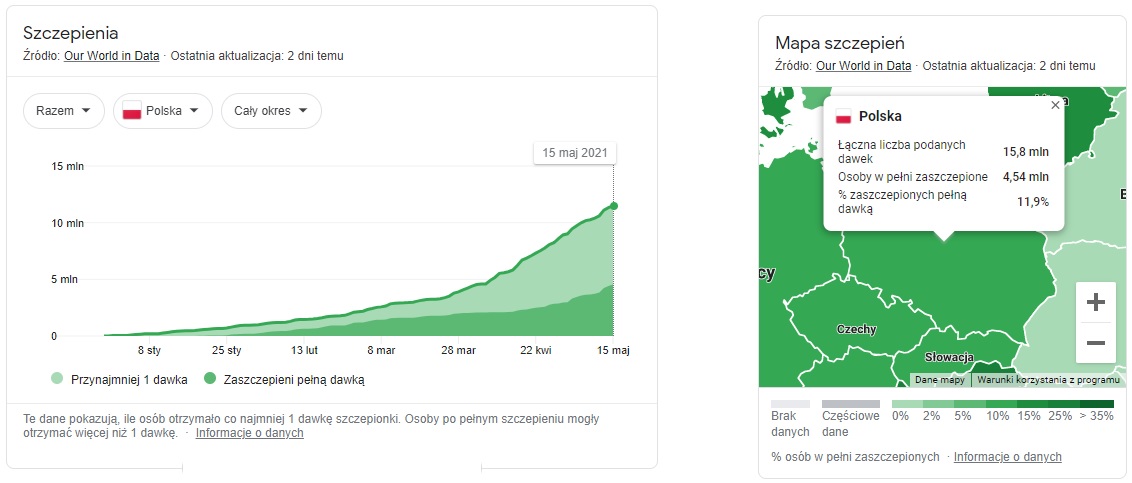Open the 'Cały okres' time range dropdown
The width and height of the screenshot is (1132, 483).
271,111
